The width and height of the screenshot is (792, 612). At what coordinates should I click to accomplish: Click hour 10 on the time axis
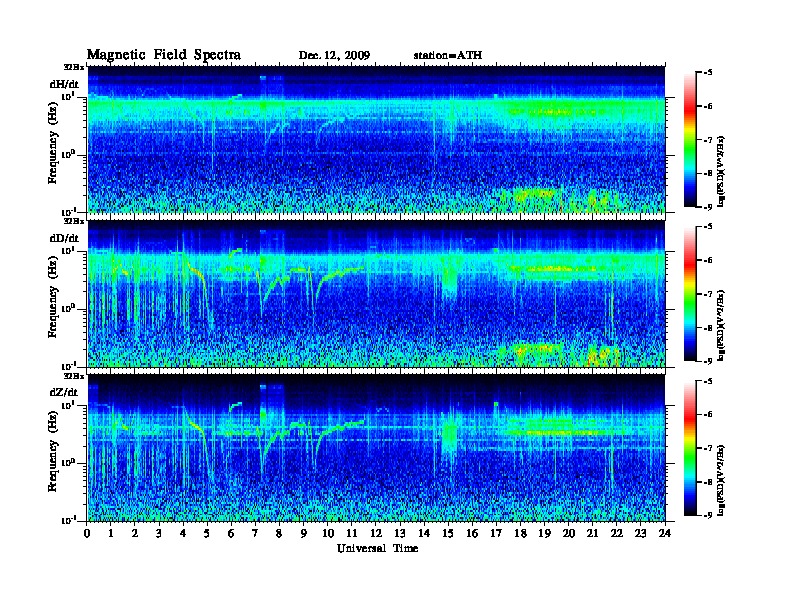[x=328, y=534]
